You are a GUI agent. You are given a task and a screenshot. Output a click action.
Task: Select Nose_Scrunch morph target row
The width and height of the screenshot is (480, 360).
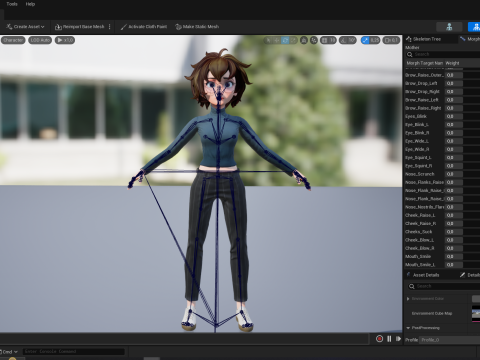coord(442,174)
